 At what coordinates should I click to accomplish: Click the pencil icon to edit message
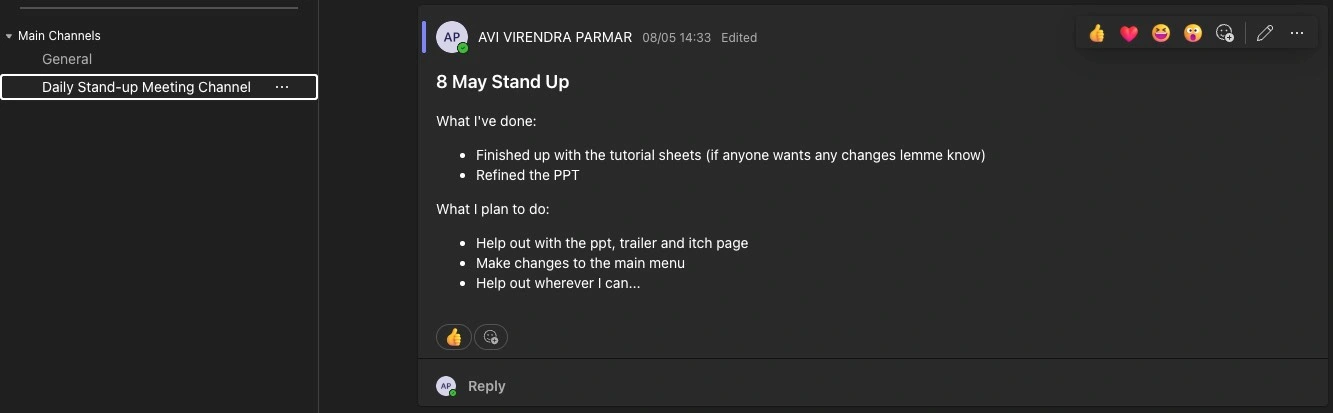[x=1265, y=34]
